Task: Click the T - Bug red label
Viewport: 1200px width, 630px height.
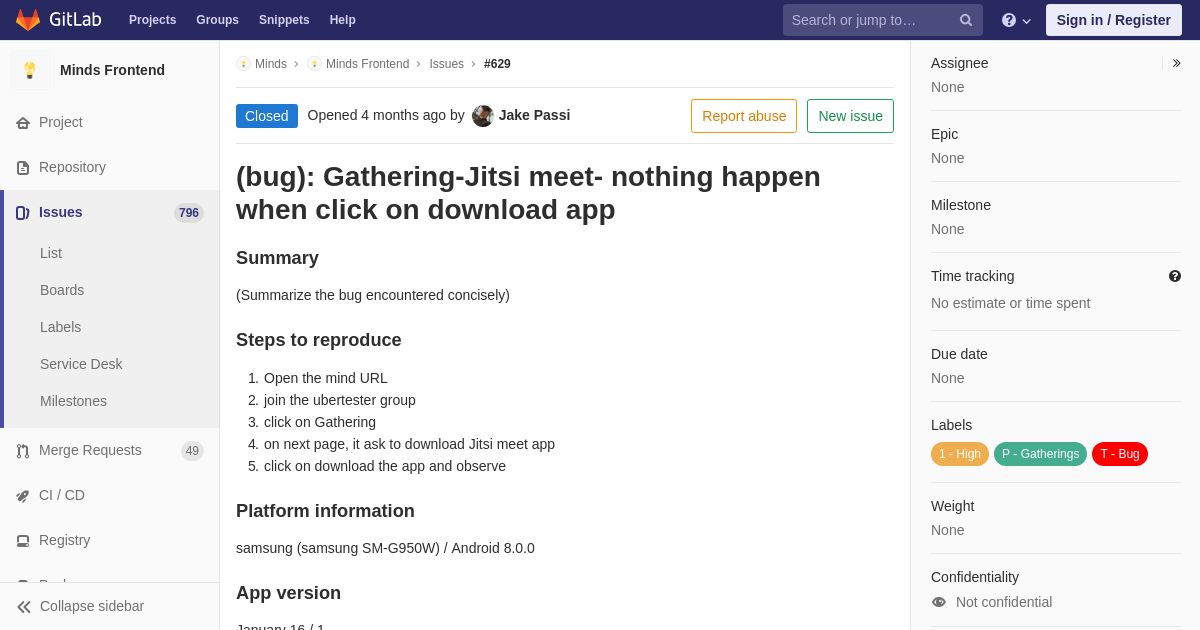Action: click(1120, 454)
